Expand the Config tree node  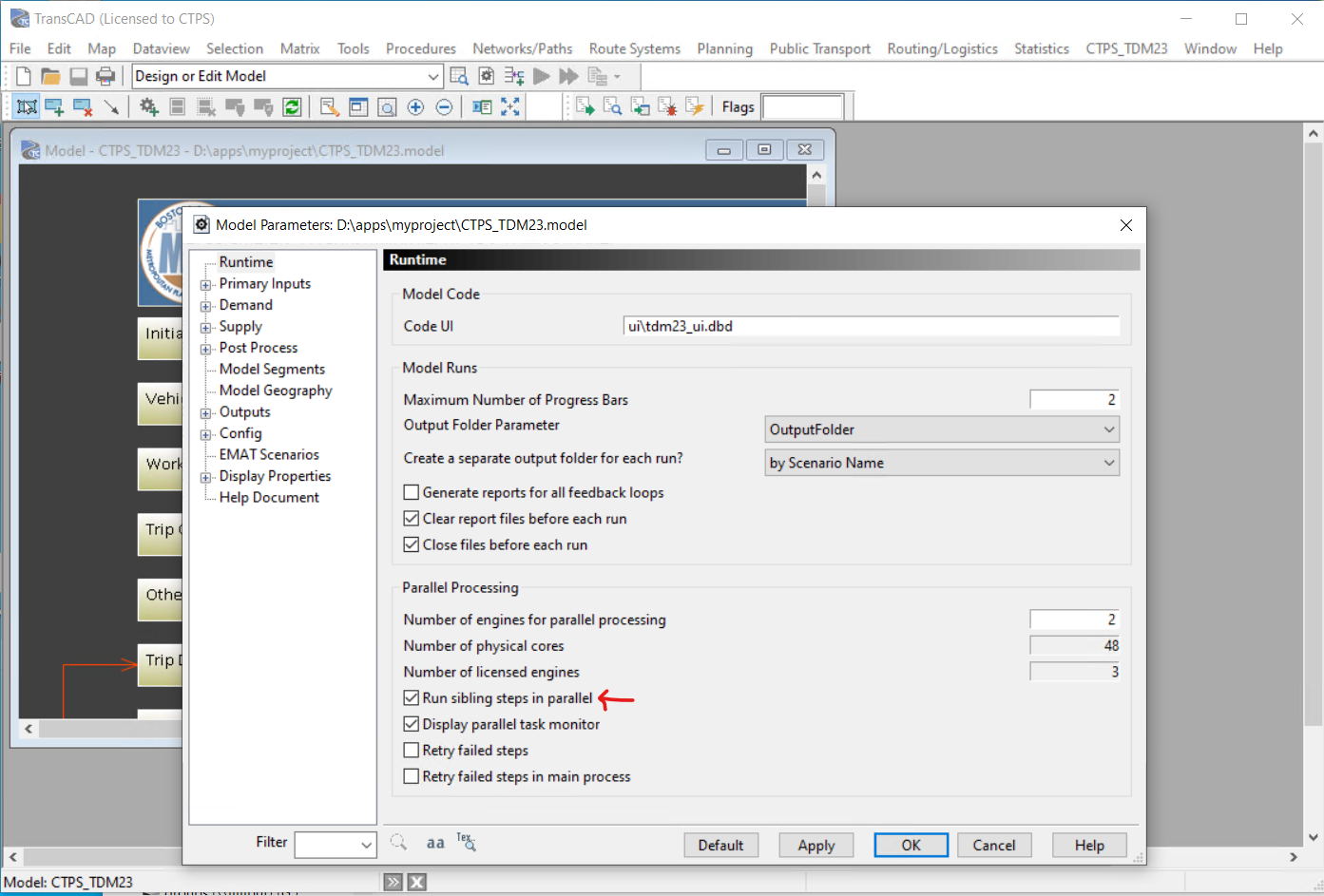click(205, 434)
